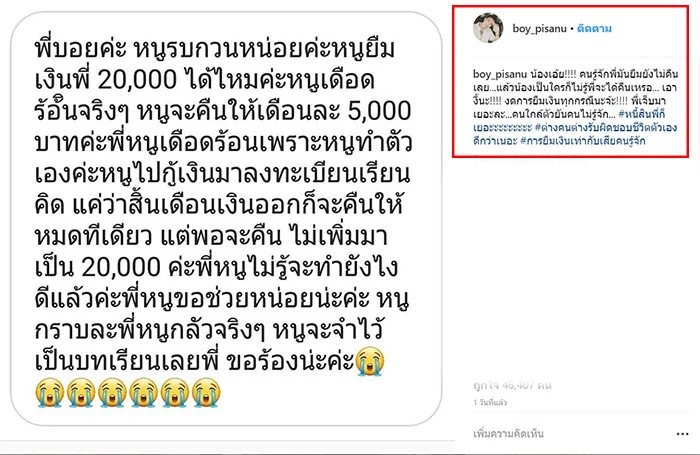Image resolution: width=700 pixels, height=455 pixels.
Task: View the list of 46,407 likes
Action: (512, 385)
